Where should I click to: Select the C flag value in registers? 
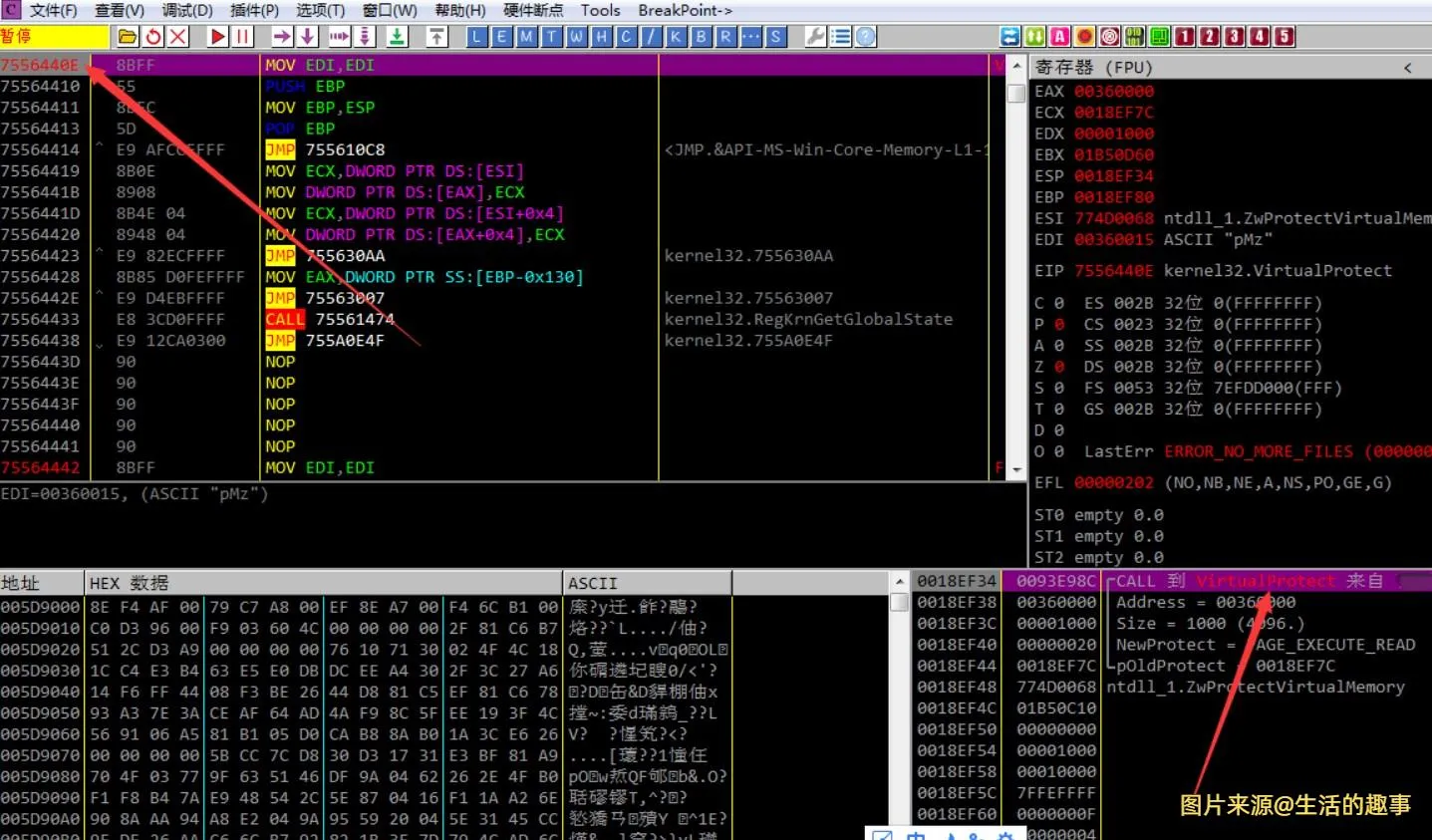click(x=1058, y=303)
